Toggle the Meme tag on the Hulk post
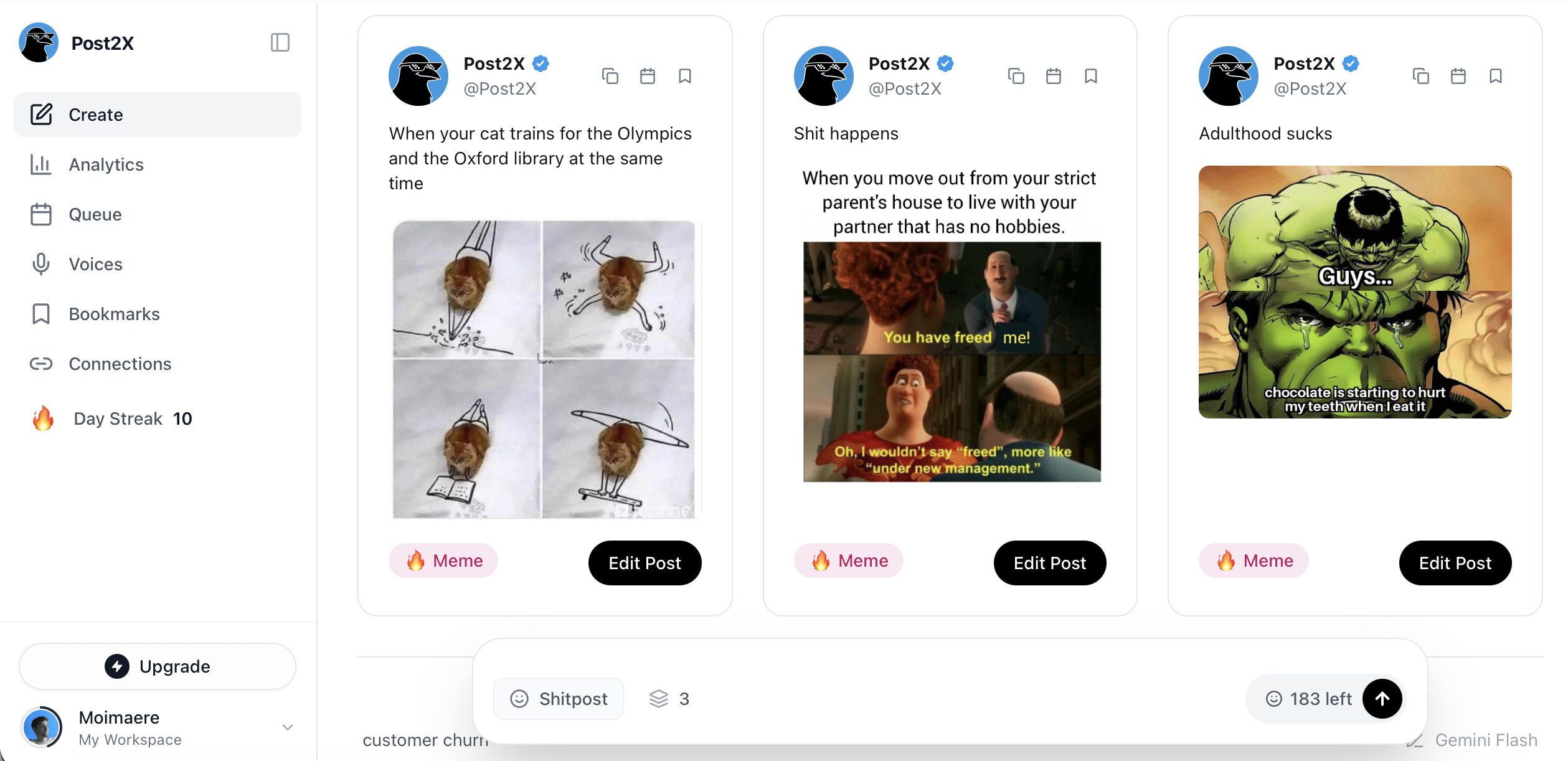The width and height of the screenshot is (1568, 761). tap(1254, 560)
